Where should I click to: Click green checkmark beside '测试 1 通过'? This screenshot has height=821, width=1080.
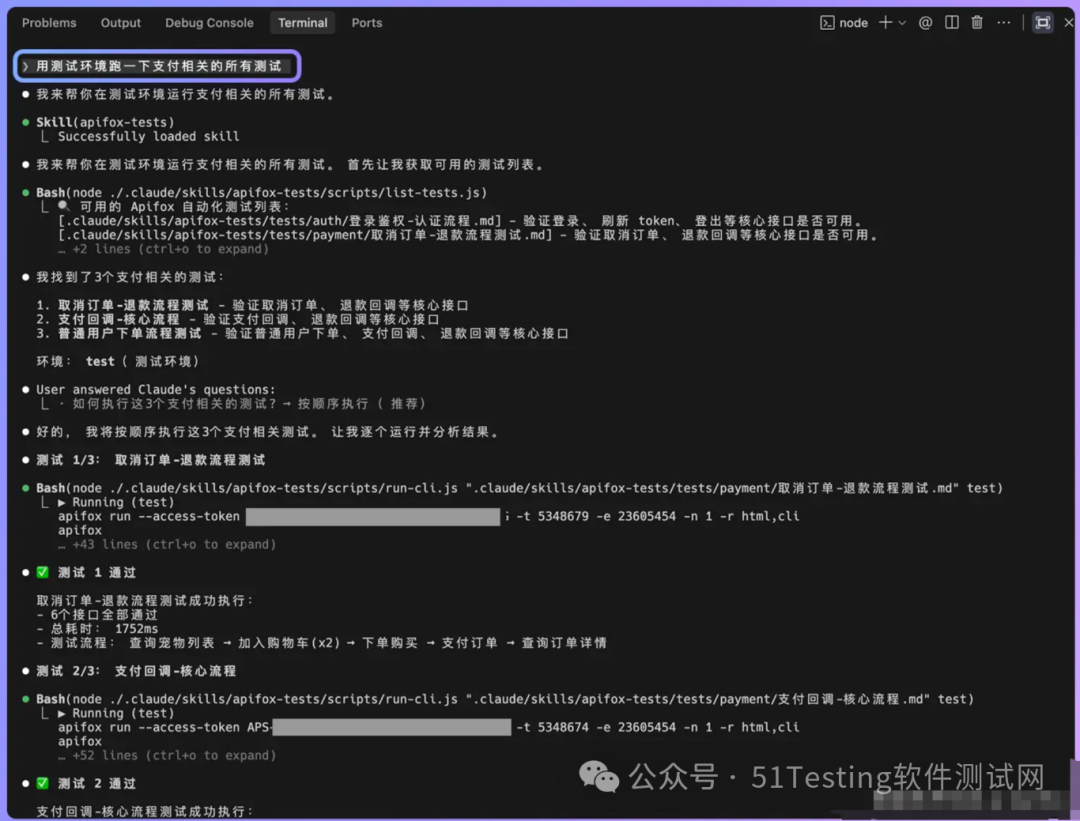tap(43, 572)
